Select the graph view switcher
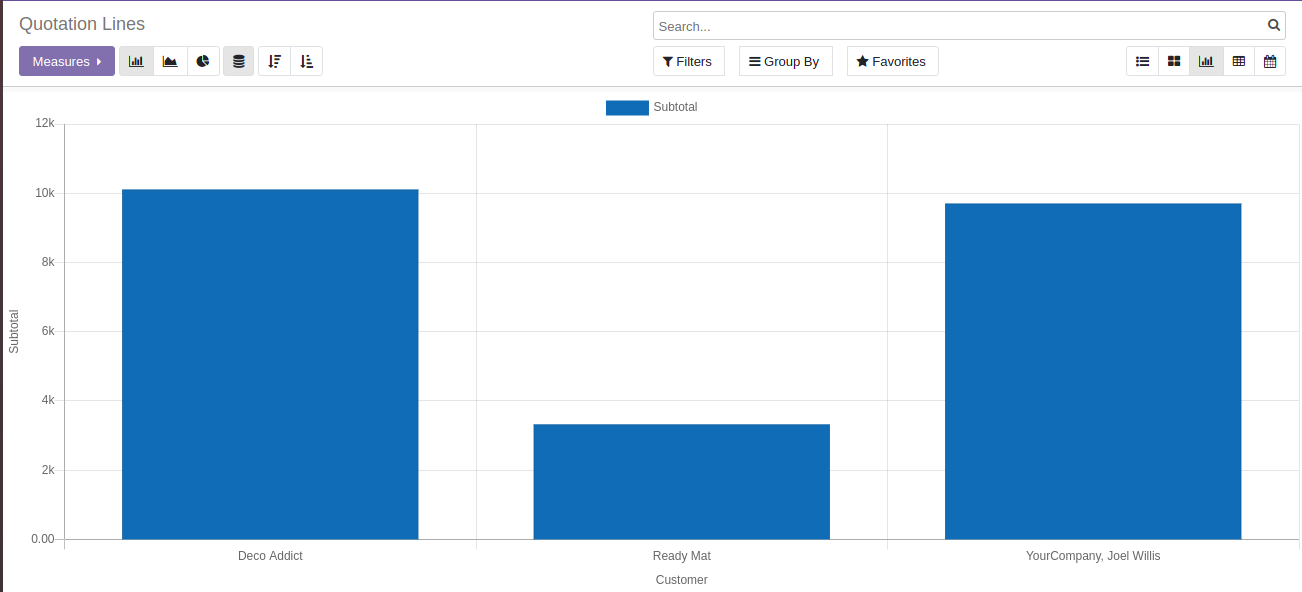This screenshot has width=1302, height=592. point(1206,61)
